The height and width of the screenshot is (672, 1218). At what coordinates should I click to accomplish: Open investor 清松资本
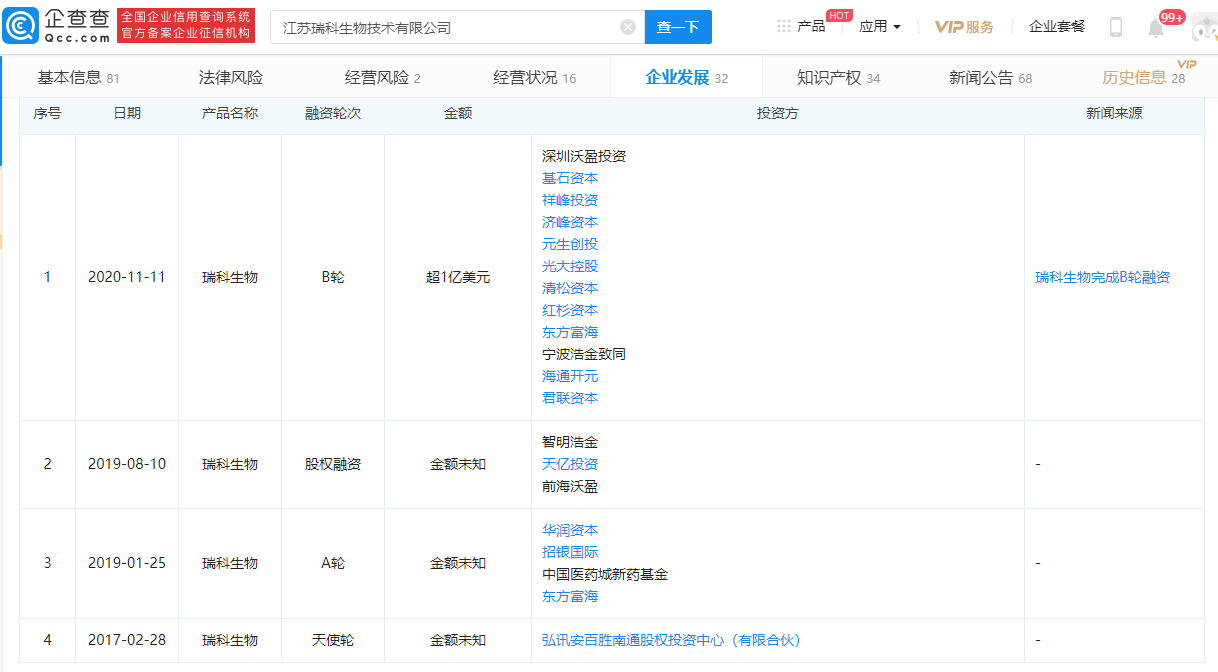coord(570,288)
